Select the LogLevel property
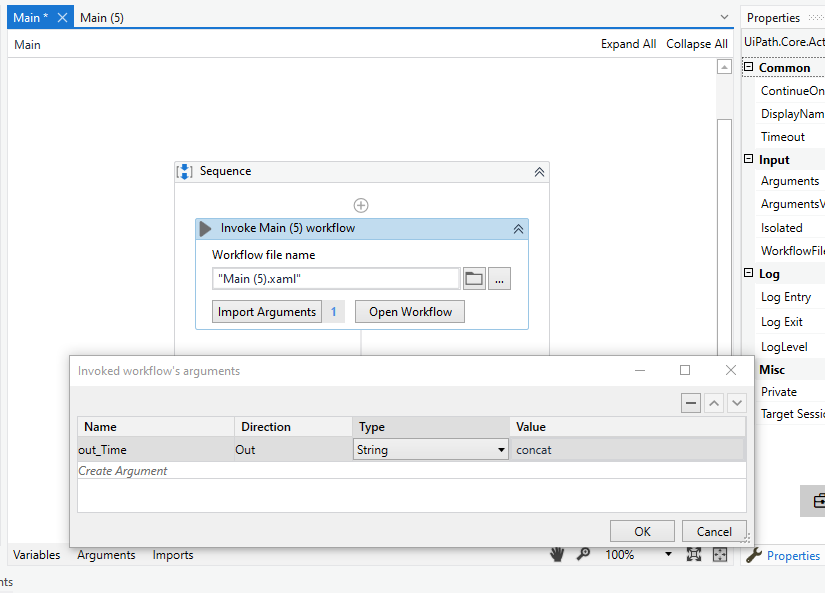This screenshot has width=825, height=593. (784, 347)
